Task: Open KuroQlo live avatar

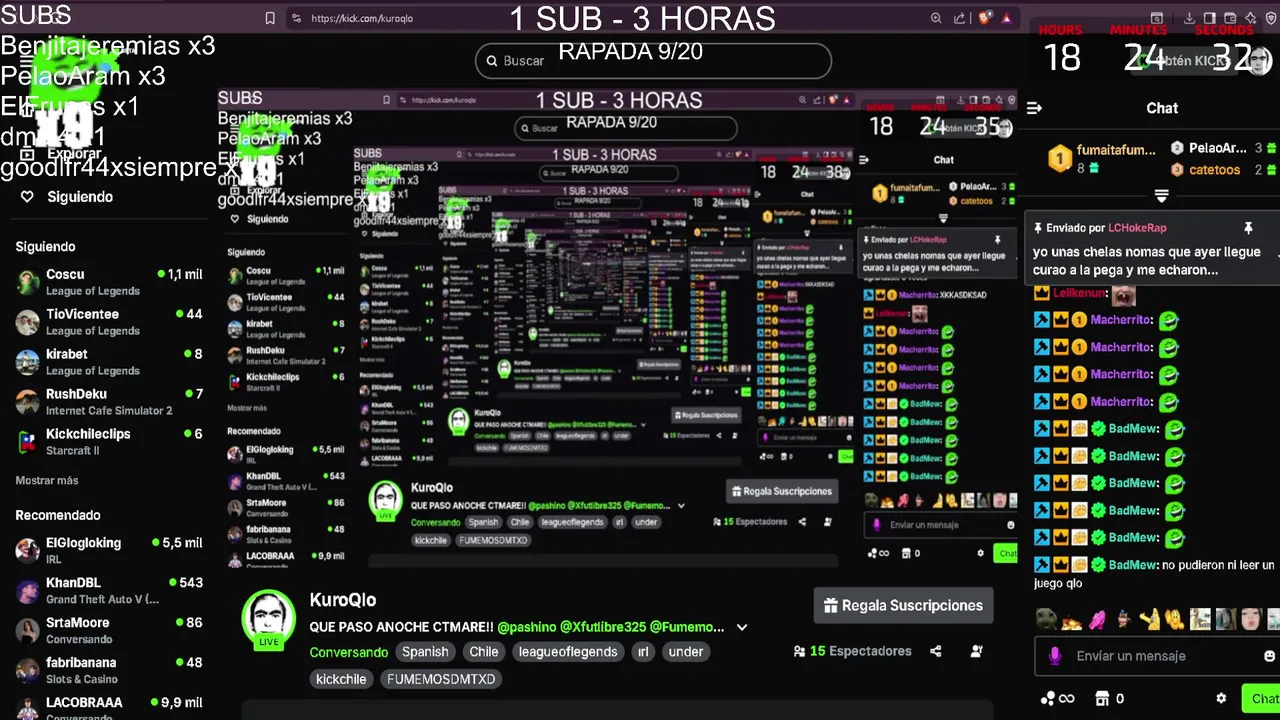Action: pos(268,618)
